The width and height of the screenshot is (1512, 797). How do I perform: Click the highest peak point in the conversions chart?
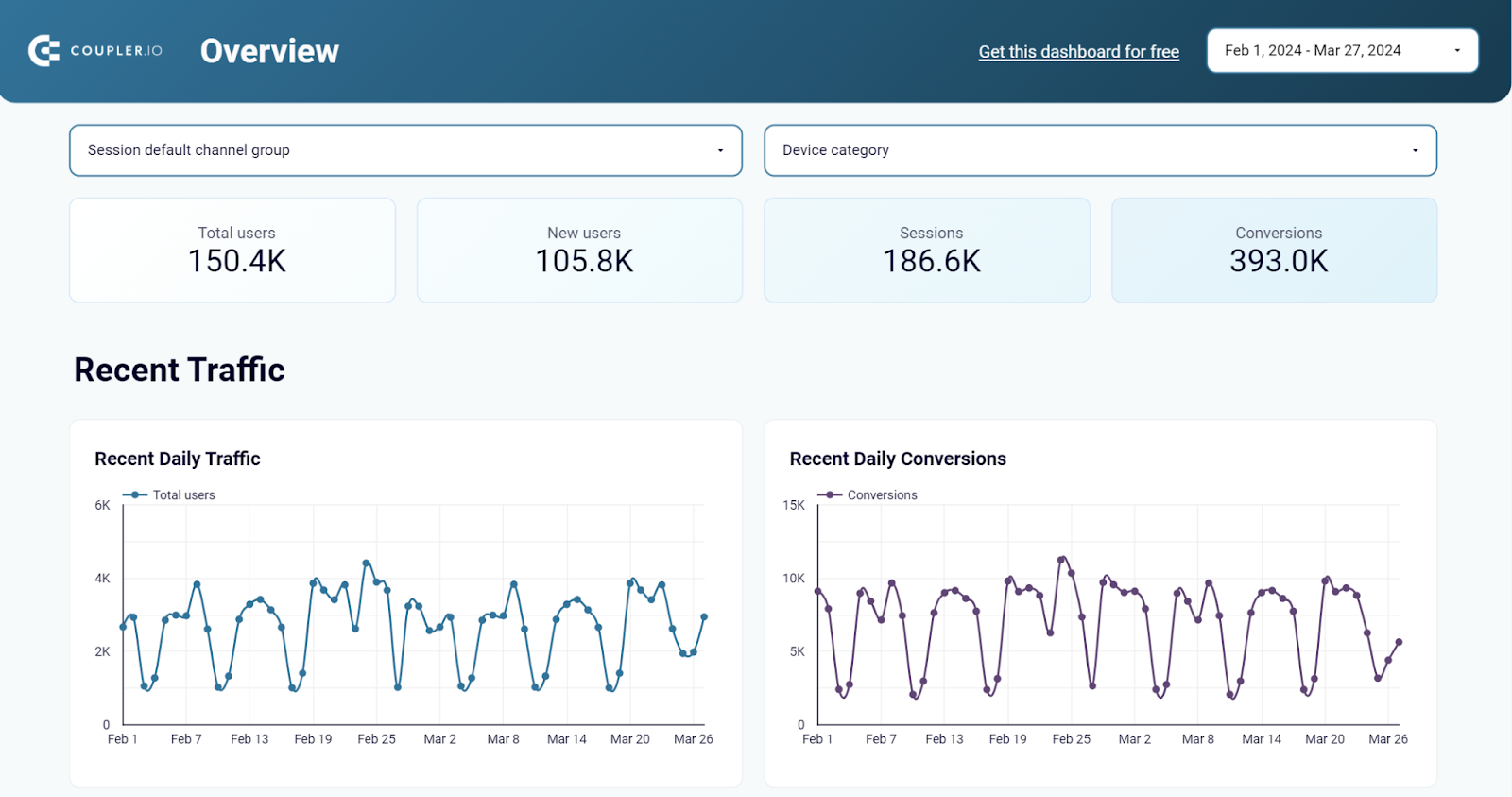(x=1061, y=560)
